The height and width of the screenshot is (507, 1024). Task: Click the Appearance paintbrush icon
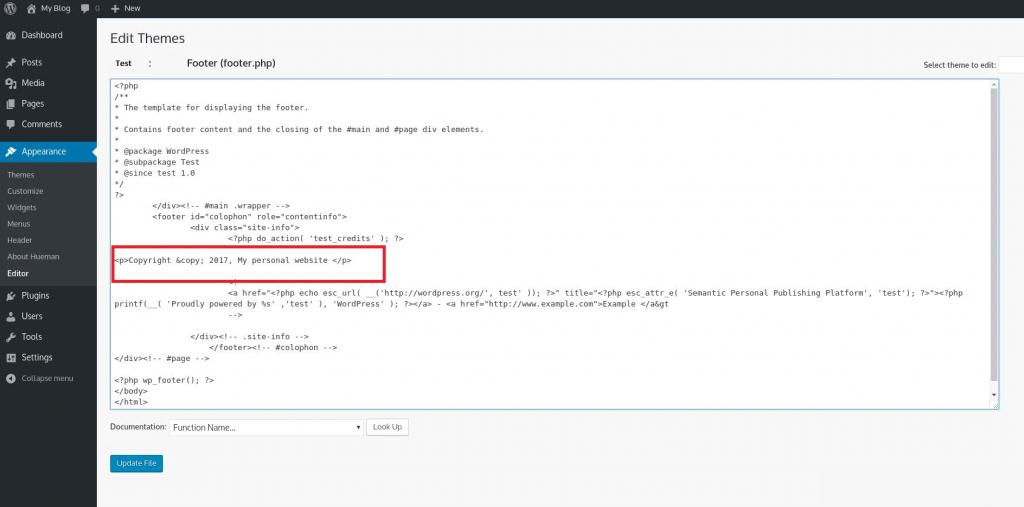click(10, 152)
